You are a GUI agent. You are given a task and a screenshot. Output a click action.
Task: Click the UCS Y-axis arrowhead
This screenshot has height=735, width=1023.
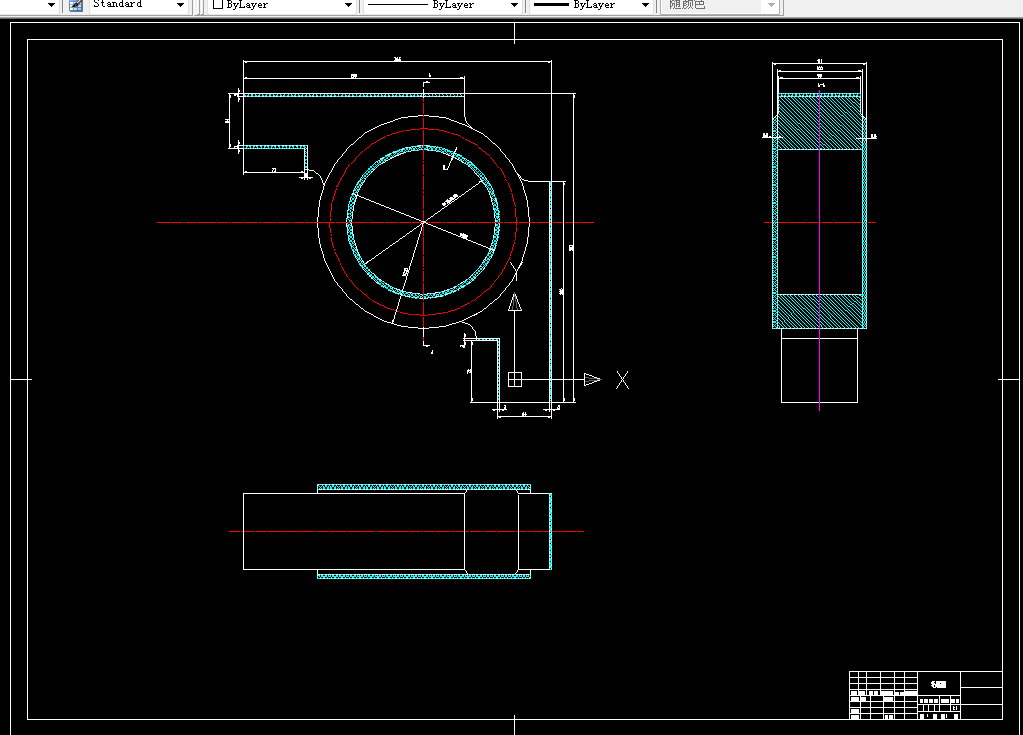coord(515,302)
